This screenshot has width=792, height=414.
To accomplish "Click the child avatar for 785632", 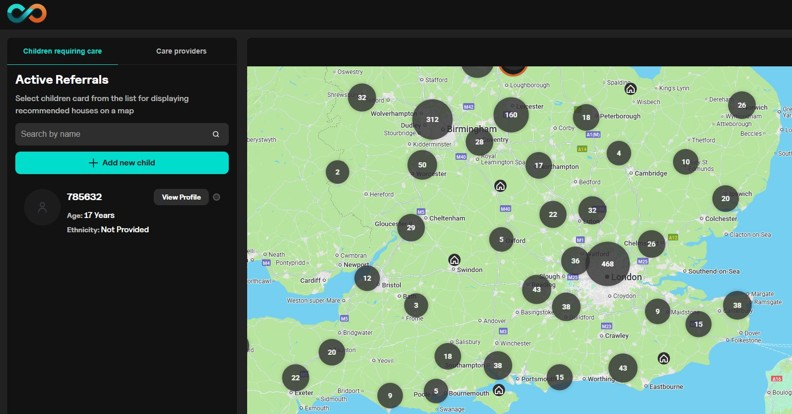I will point(42,207).
